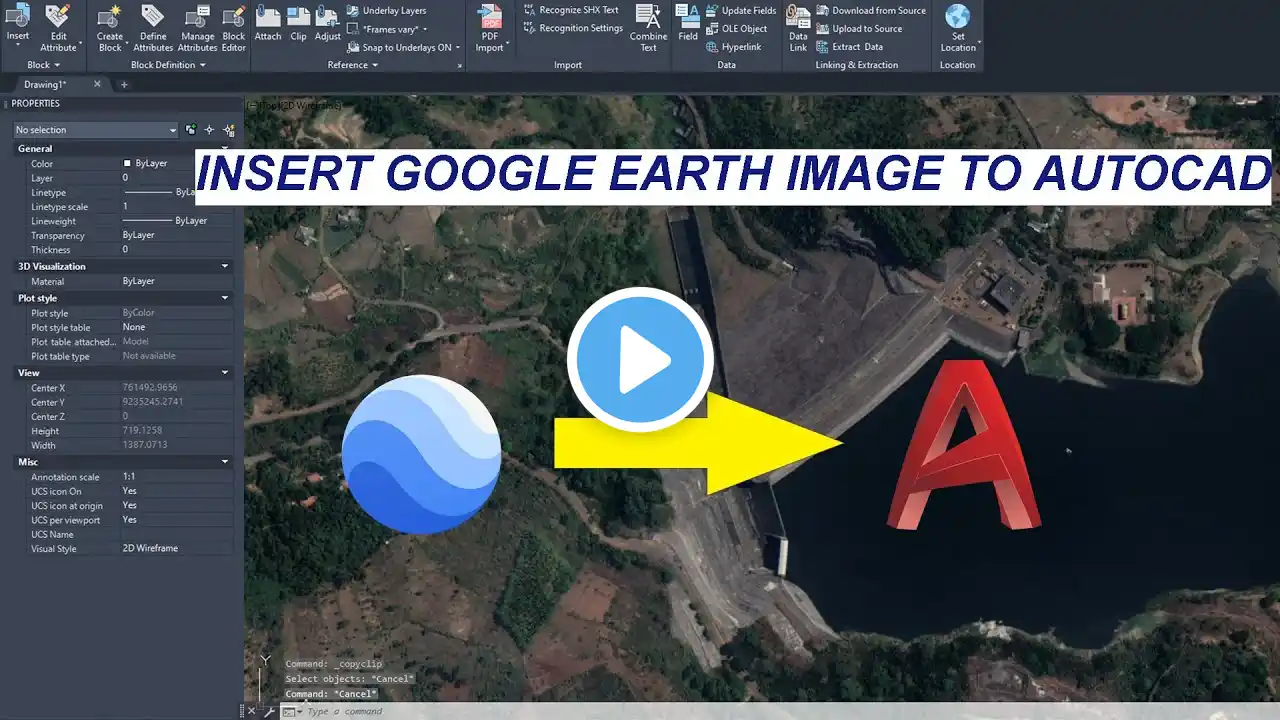
Task: Switch to the Drawing1* tab
Action: click(45, 85)
